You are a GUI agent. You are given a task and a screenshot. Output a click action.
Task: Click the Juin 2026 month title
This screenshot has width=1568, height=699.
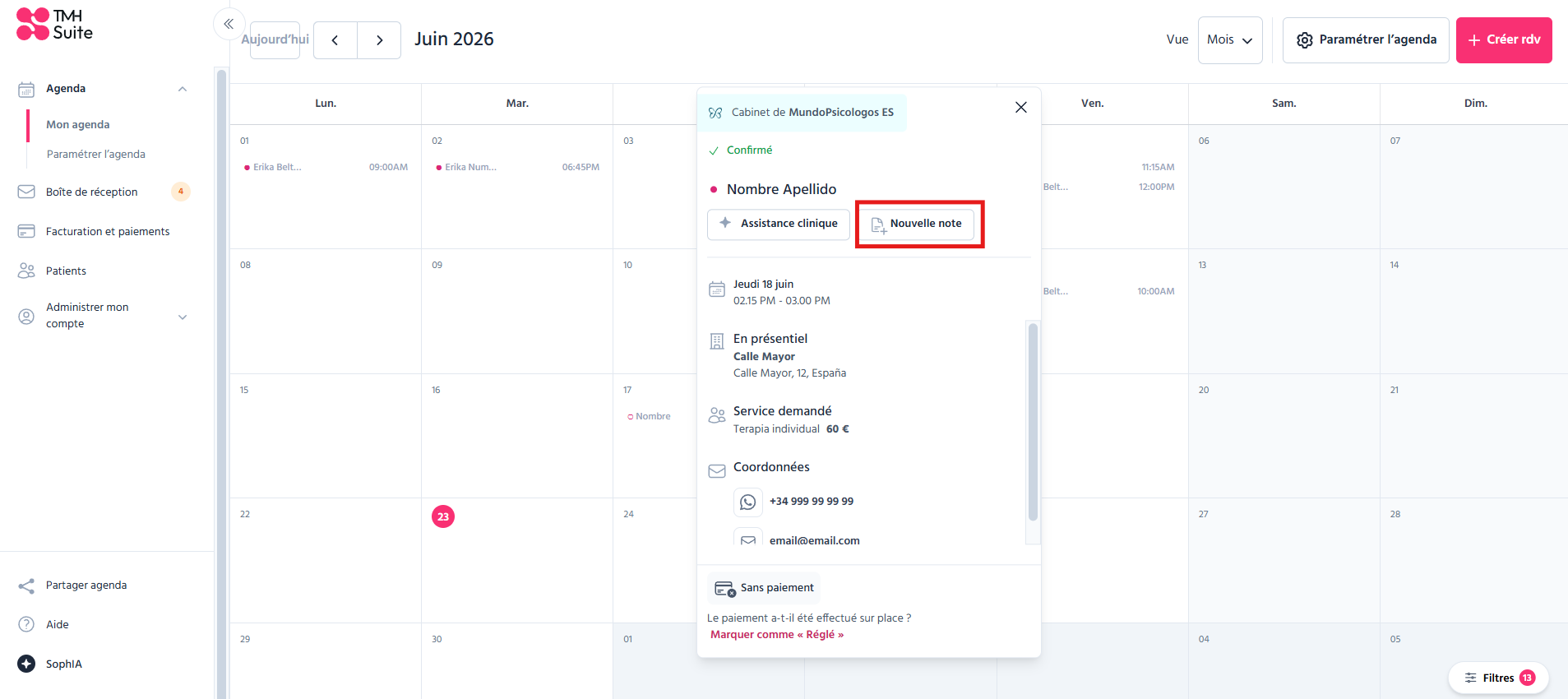click(x=454, y=39)
